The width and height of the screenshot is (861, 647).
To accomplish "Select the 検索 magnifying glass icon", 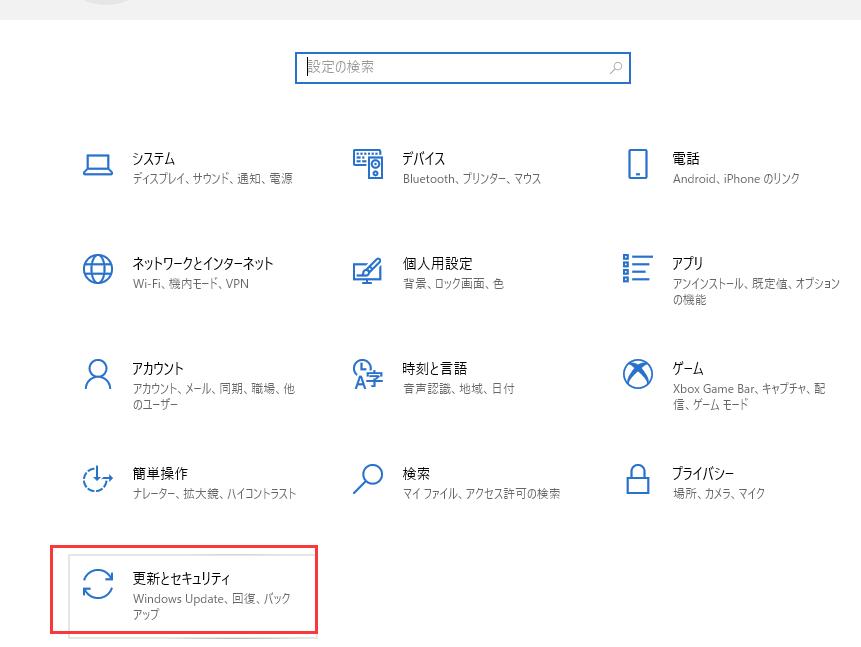I will coord(367,479).
